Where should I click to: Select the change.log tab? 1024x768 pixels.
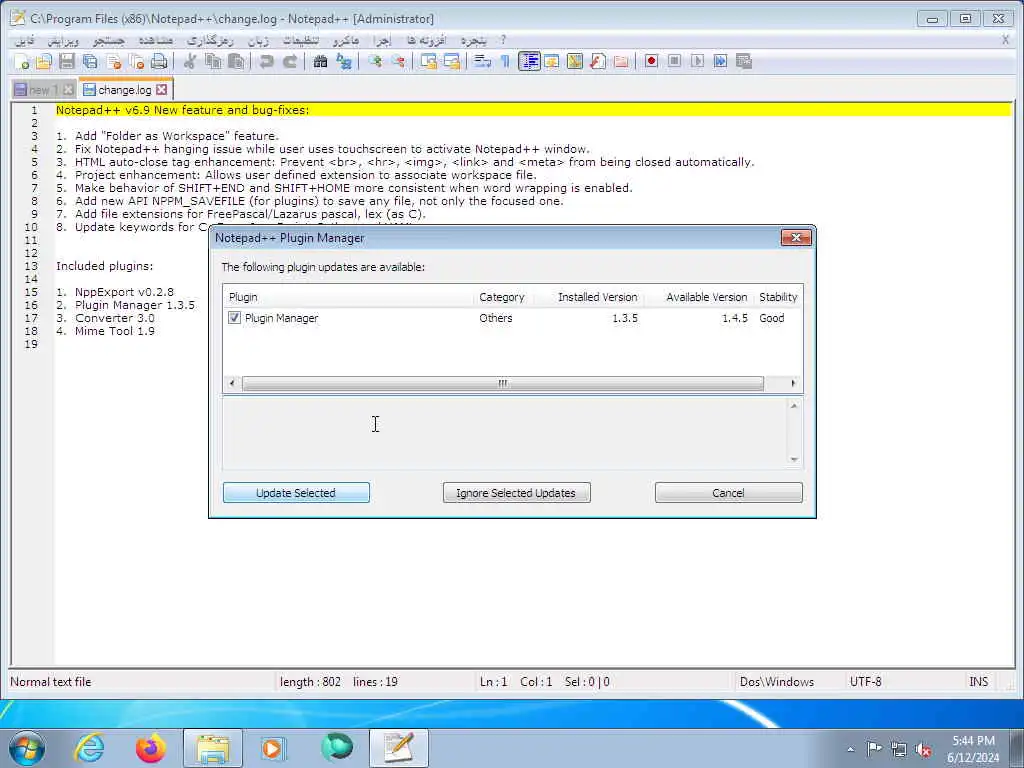point(124,90)
